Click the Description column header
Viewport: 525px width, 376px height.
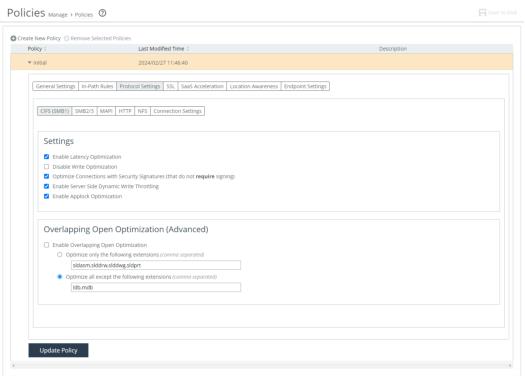click(x=393, y=49)
